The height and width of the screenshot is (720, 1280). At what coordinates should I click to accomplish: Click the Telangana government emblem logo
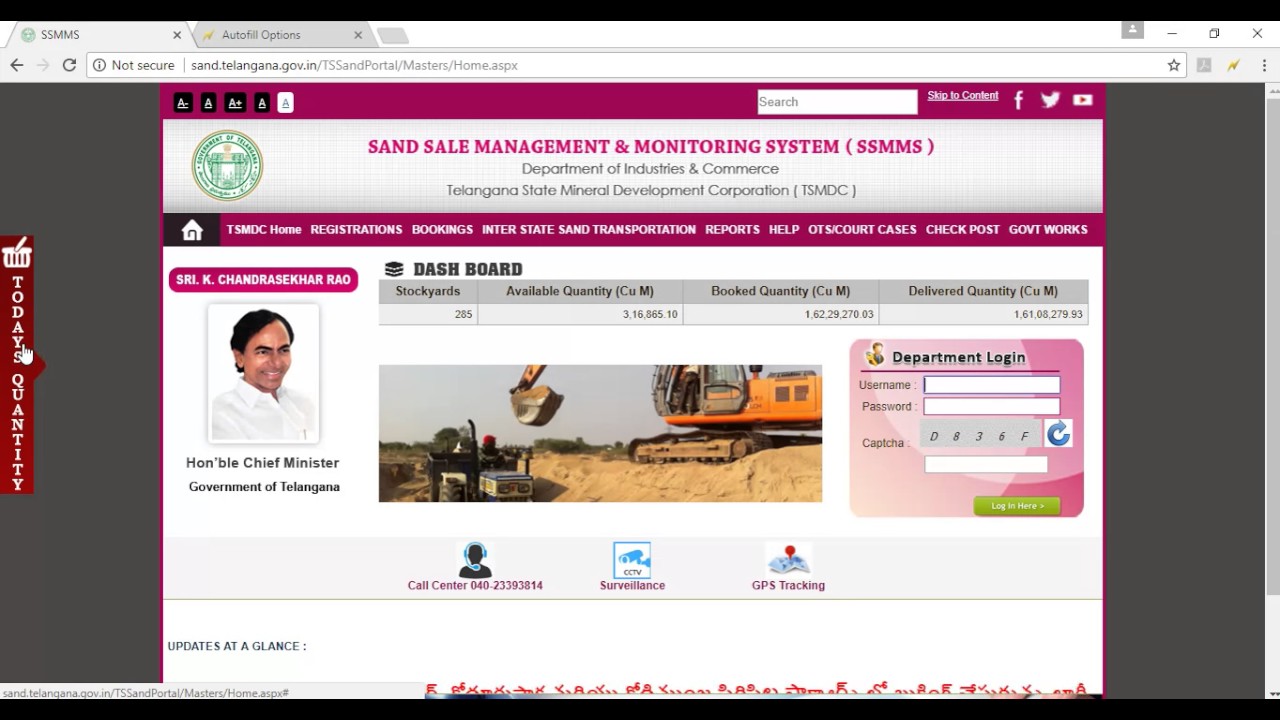pyautogui.click(x=228, y=166)
